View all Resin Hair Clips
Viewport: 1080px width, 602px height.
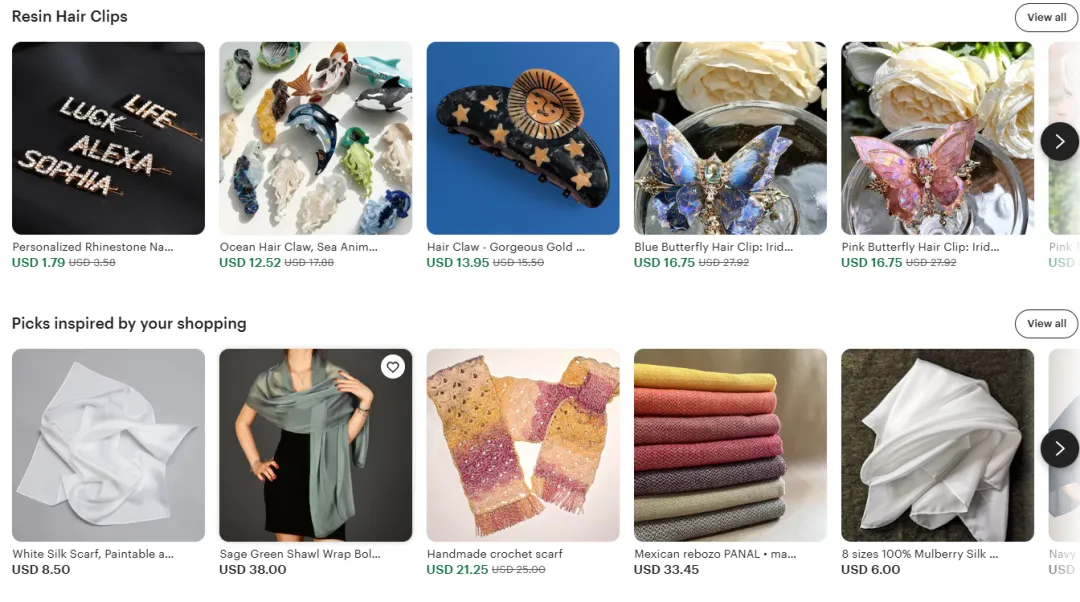click(1046, 17)
